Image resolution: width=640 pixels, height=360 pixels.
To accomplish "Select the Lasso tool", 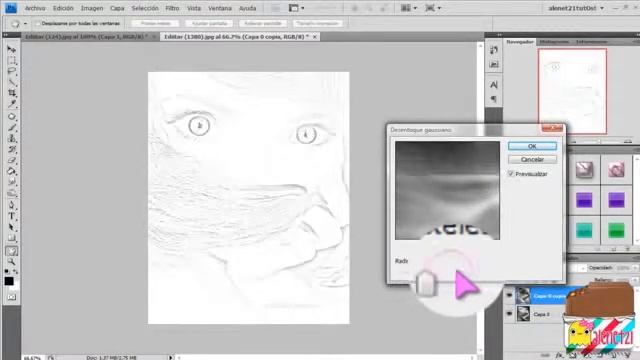I will (11, 71).
